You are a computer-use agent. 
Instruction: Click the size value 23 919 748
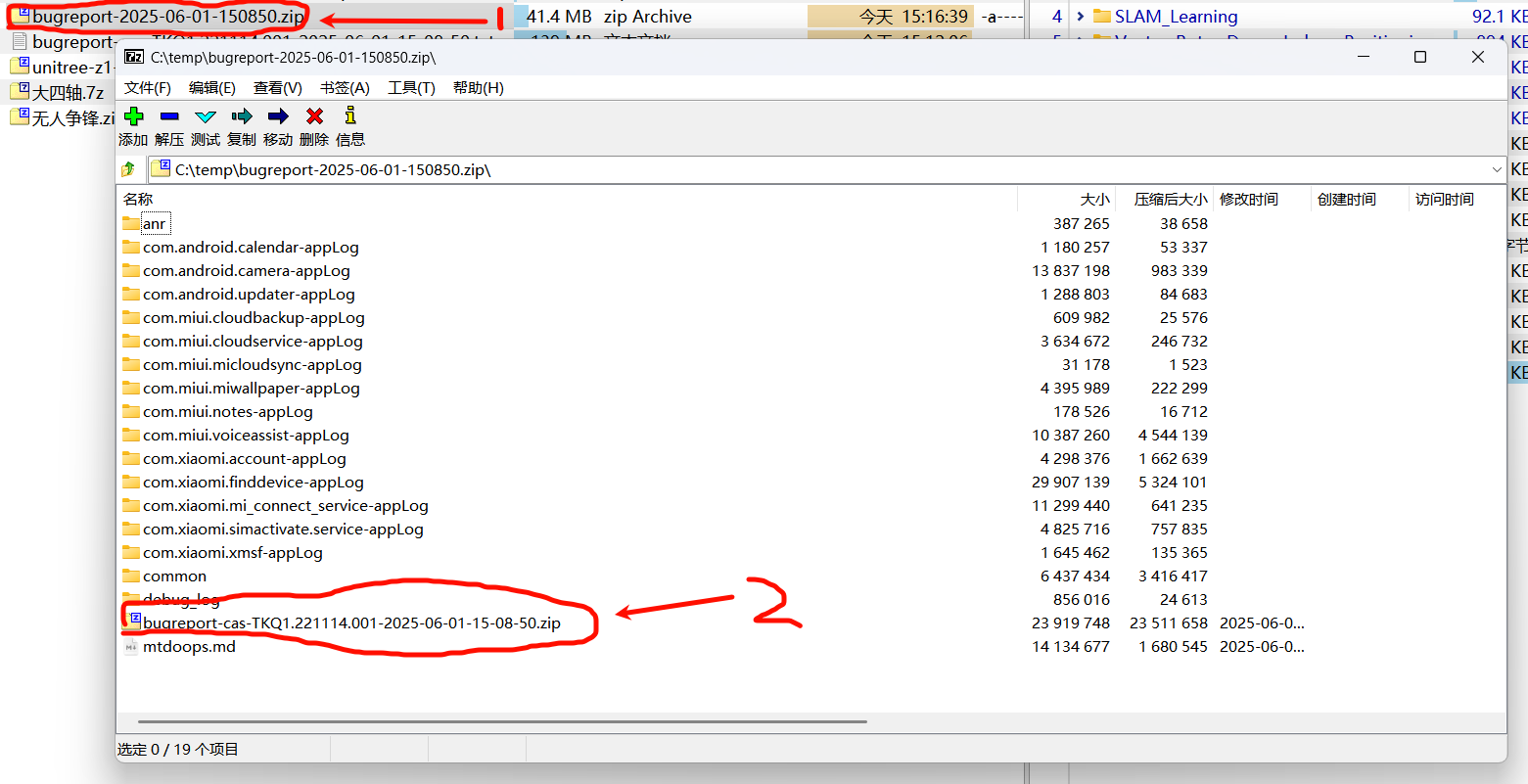1071,623
